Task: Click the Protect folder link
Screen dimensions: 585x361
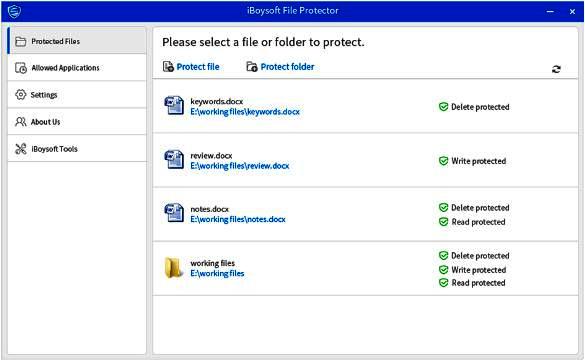Action: point(287,67)
